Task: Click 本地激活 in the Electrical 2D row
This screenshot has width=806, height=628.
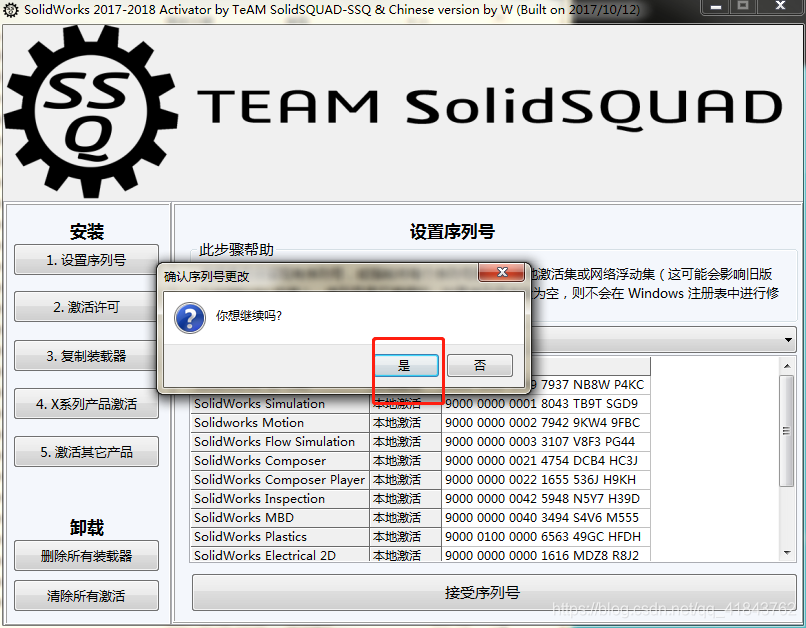Action: pyautogui.click(x=406, y=555)
